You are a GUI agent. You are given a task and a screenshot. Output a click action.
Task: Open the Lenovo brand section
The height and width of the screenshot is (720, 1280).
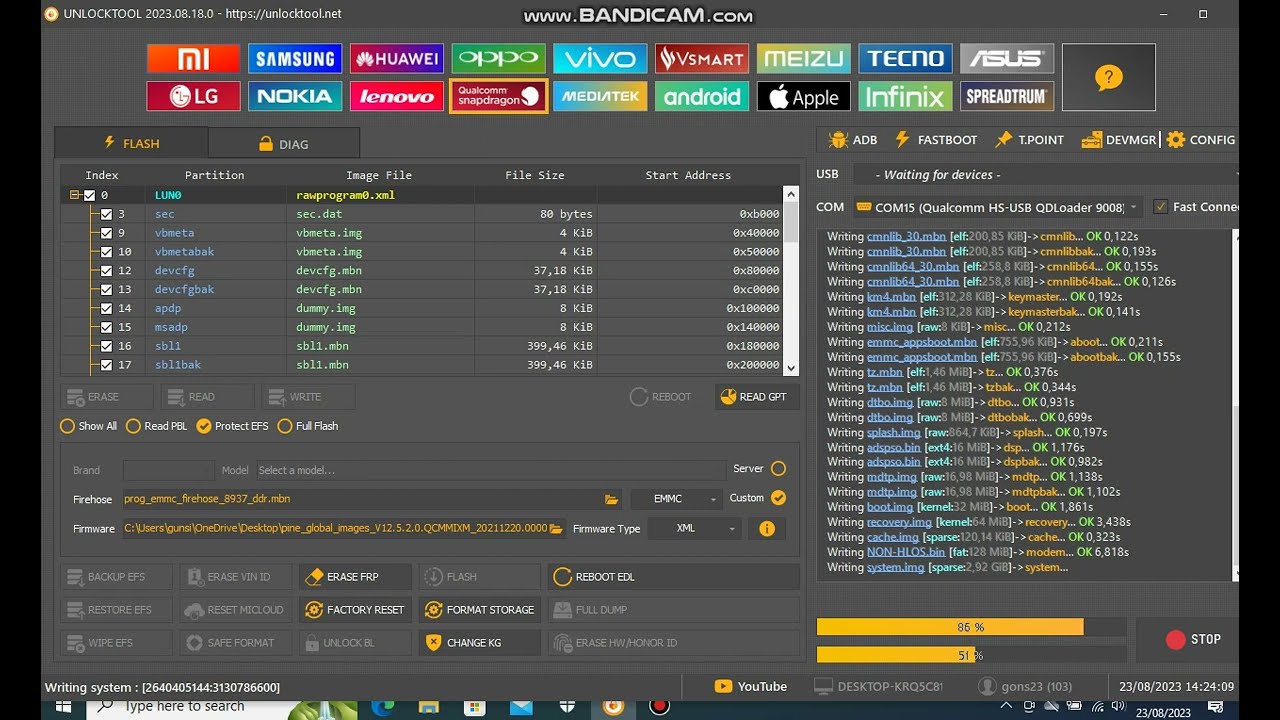pos(397,96)
